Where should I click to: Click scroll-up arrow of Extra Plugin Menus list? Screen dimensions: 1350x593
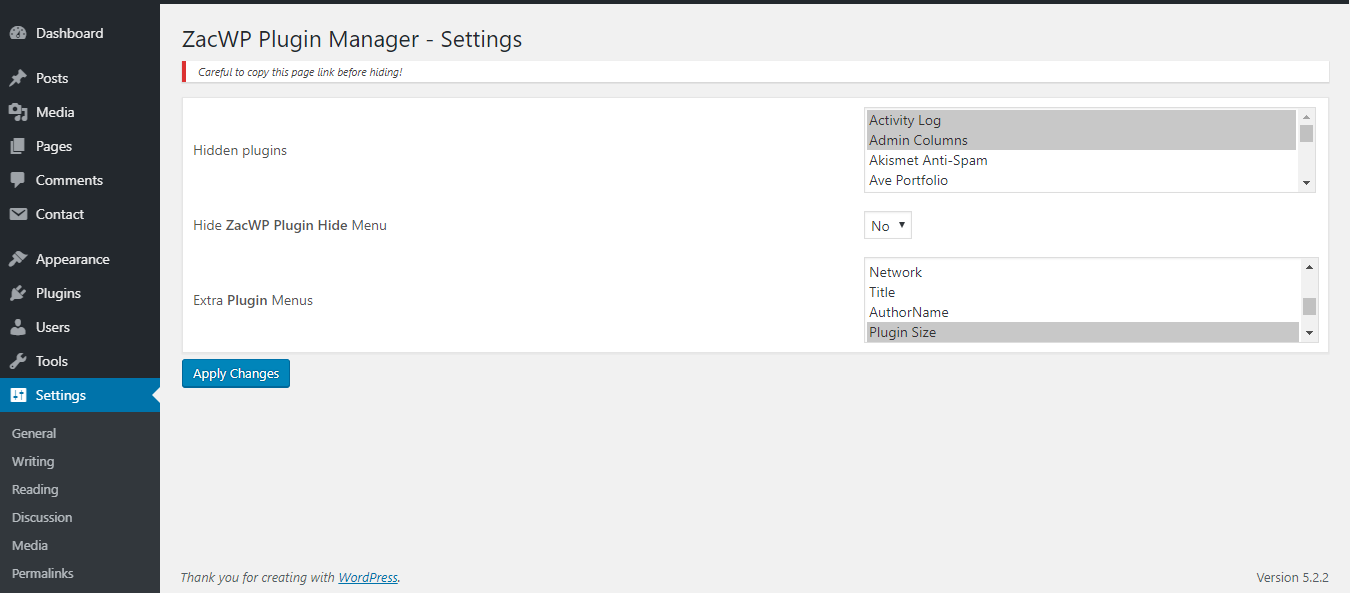pyautogui.click(x=1309, y=266)
